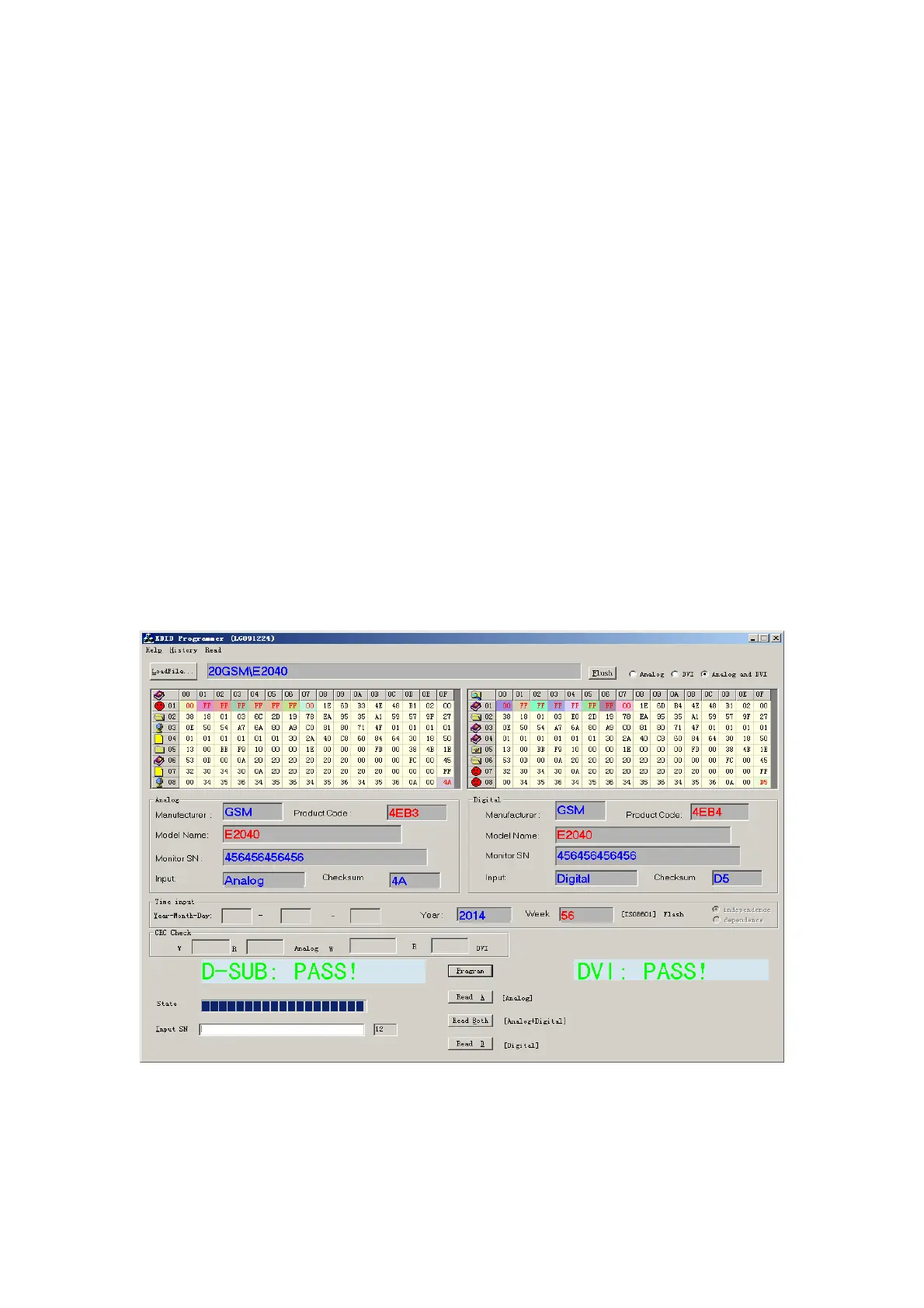
Task: Select book icon of digital row 01
Action: pyautogui.click(x=476, y=706)
